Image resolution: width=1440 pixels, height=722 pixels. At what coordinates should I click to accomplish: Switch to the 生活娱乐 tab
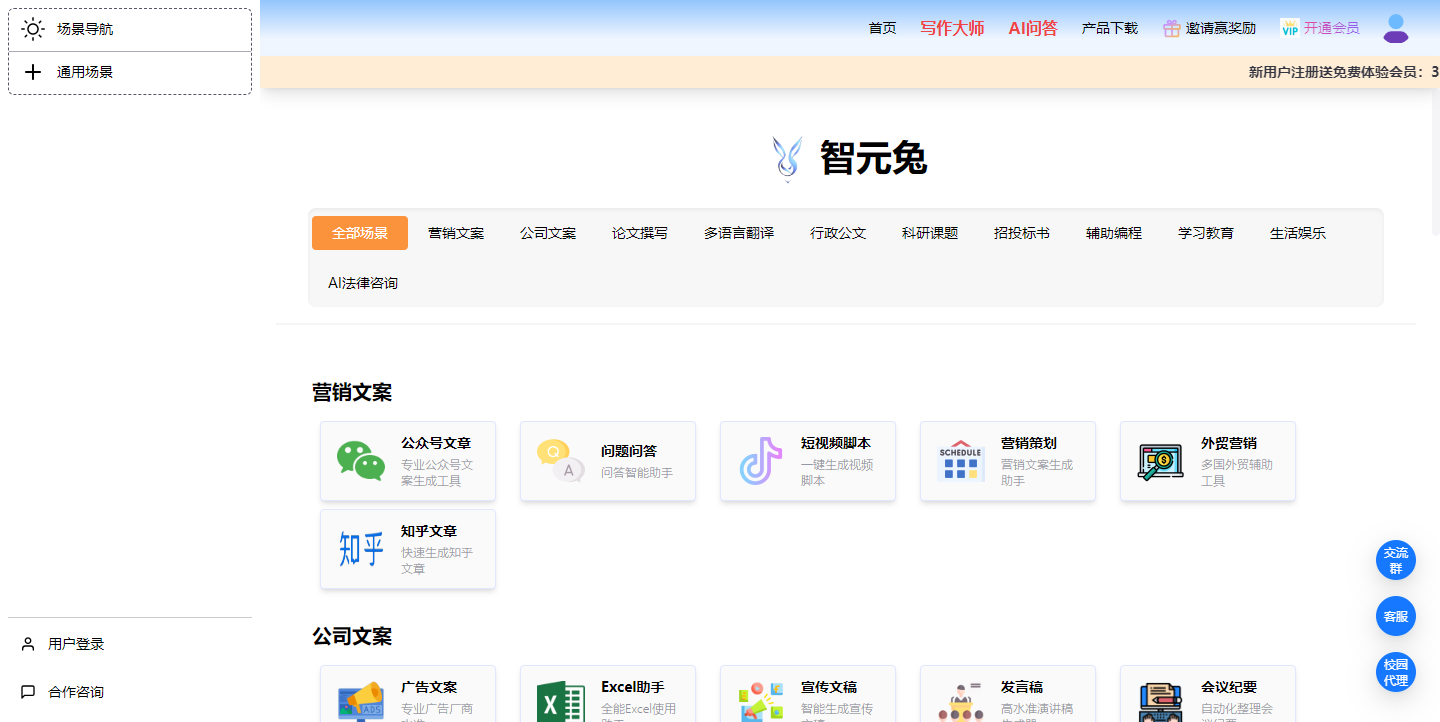1298,233
